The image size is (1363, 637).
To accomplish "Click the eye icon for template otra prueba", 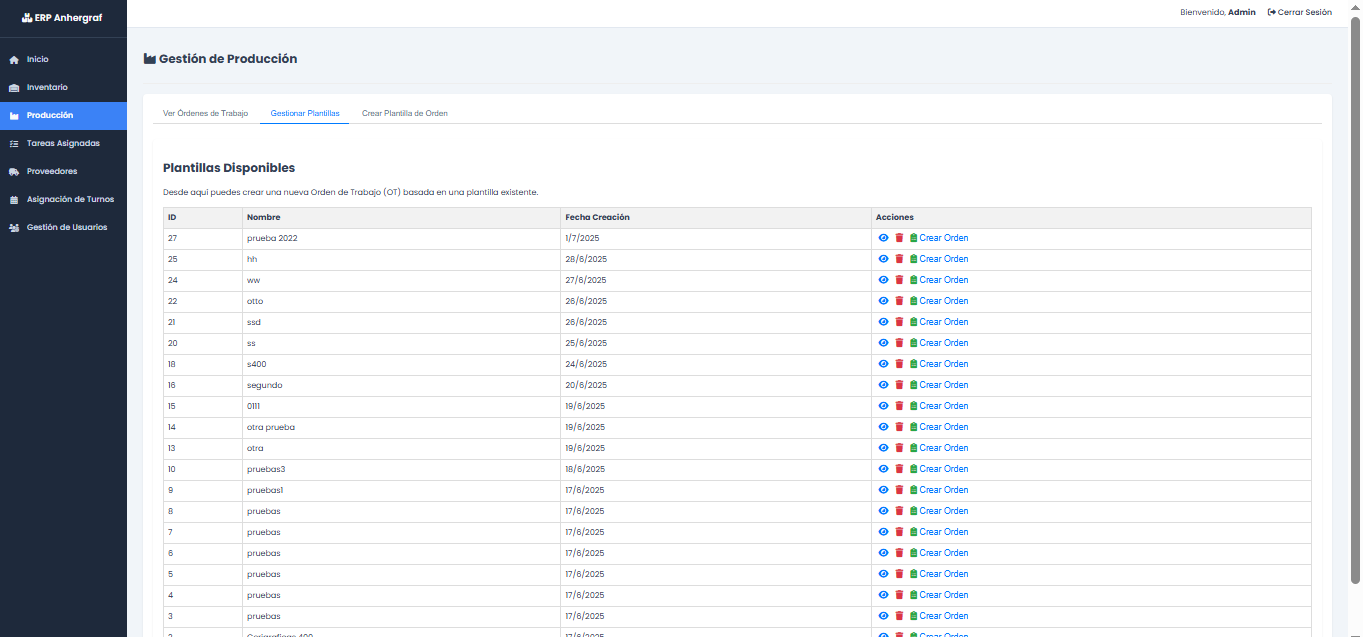I will tap(883, 427).
